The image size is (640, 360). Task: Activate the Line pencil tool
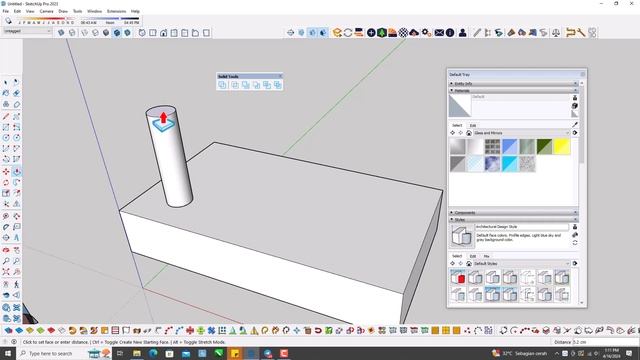pos(6,117)
